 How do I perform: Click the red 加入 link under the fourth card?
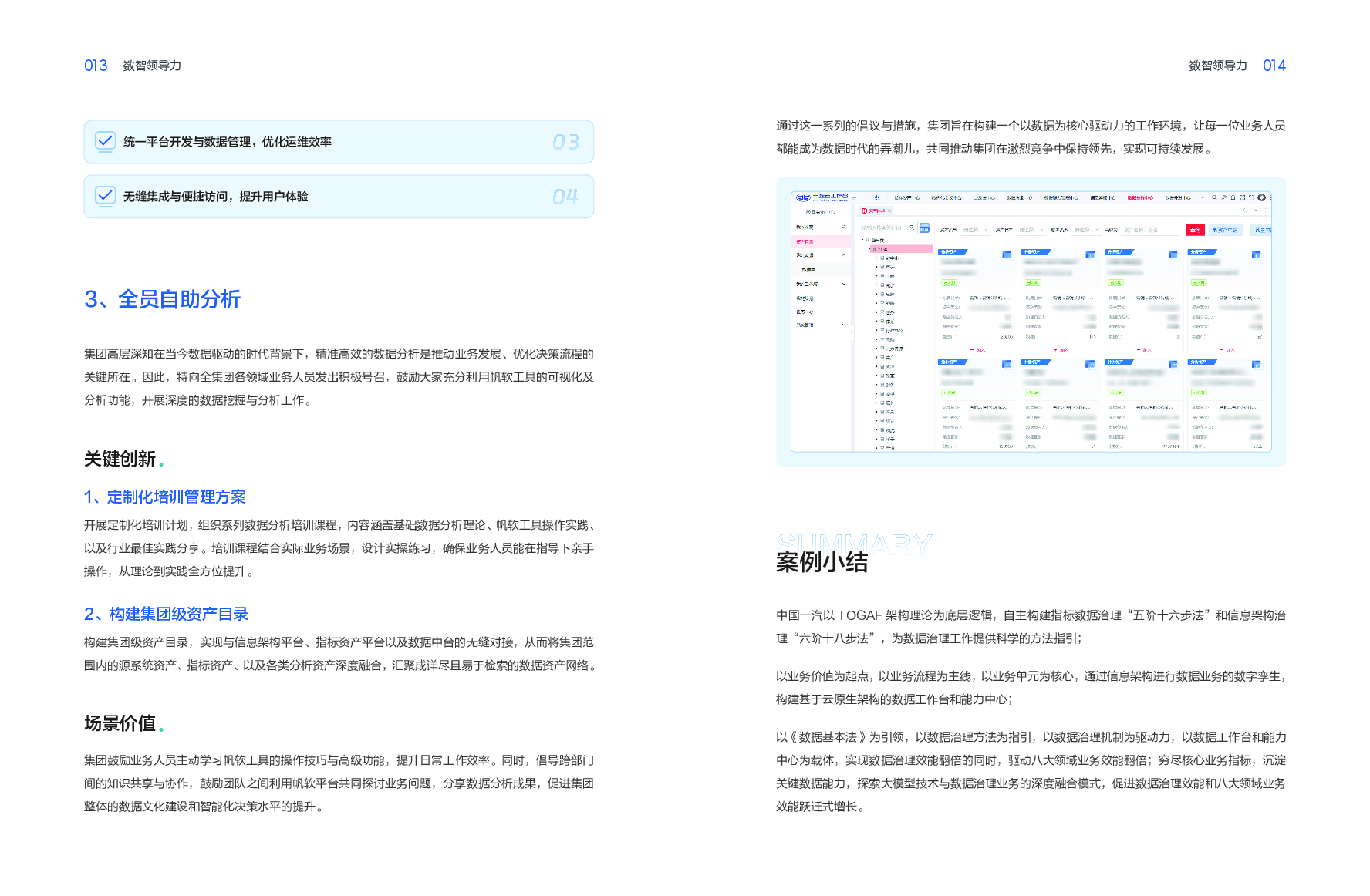click(x=1228, y=350)
